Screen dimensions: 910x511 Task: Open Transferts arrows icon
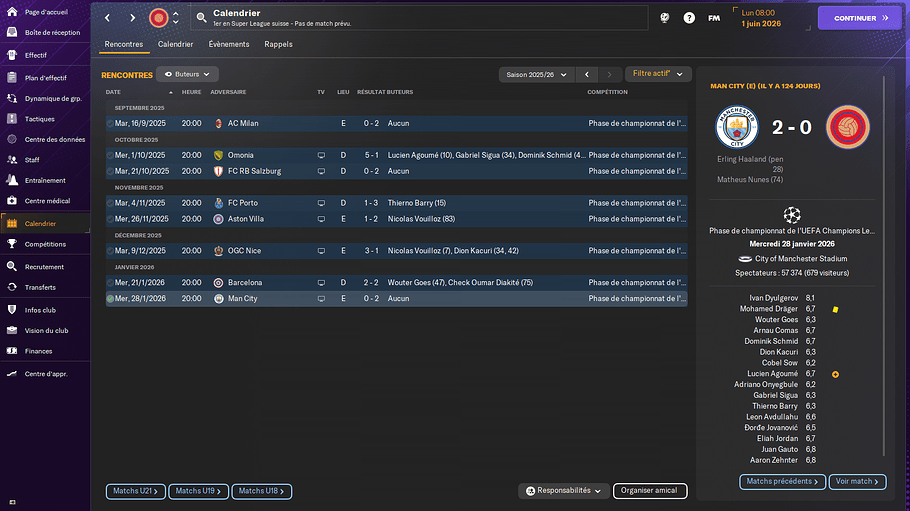pyautogui.click(x=12, y=287)
